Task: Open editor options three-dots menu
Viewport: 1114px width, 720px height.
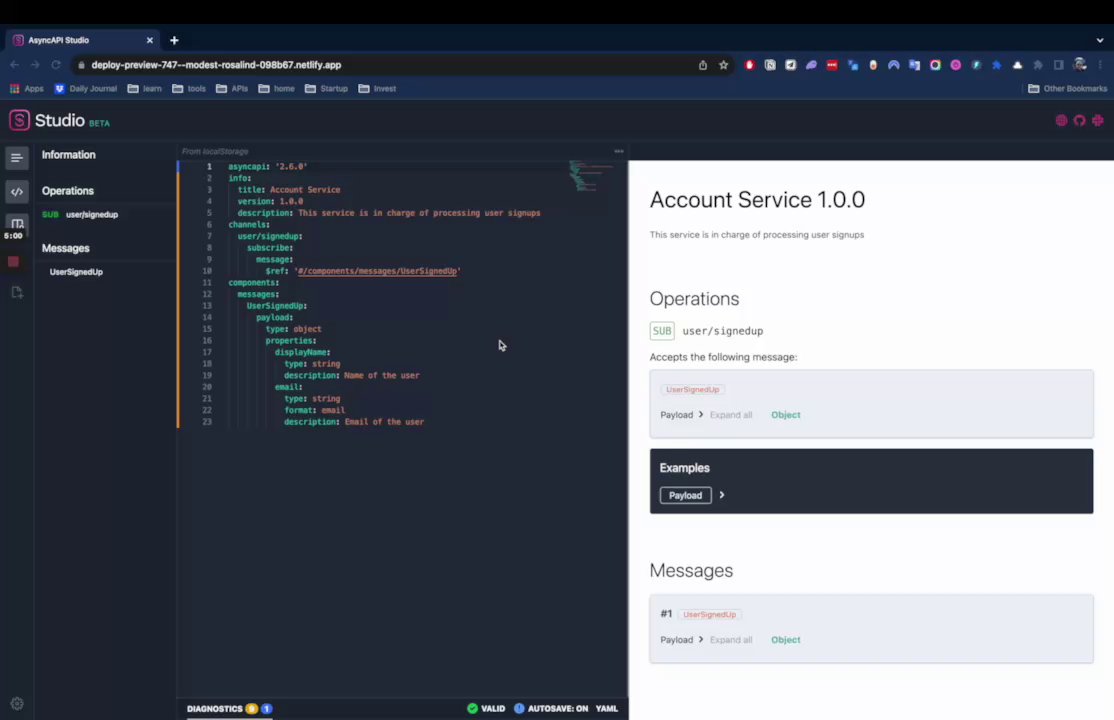Action: pos(619,151)
